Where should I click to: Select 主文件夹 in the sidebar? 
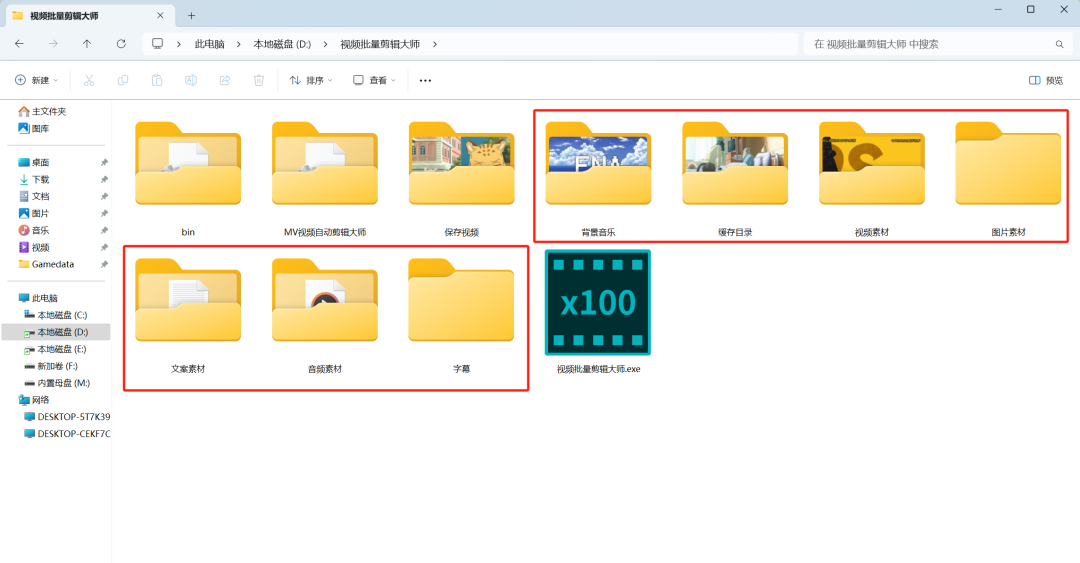43,111
